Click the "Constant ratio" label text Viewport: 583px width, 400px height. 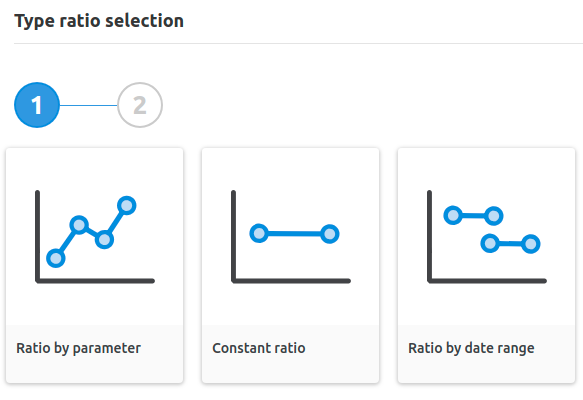tap(259, 348)
